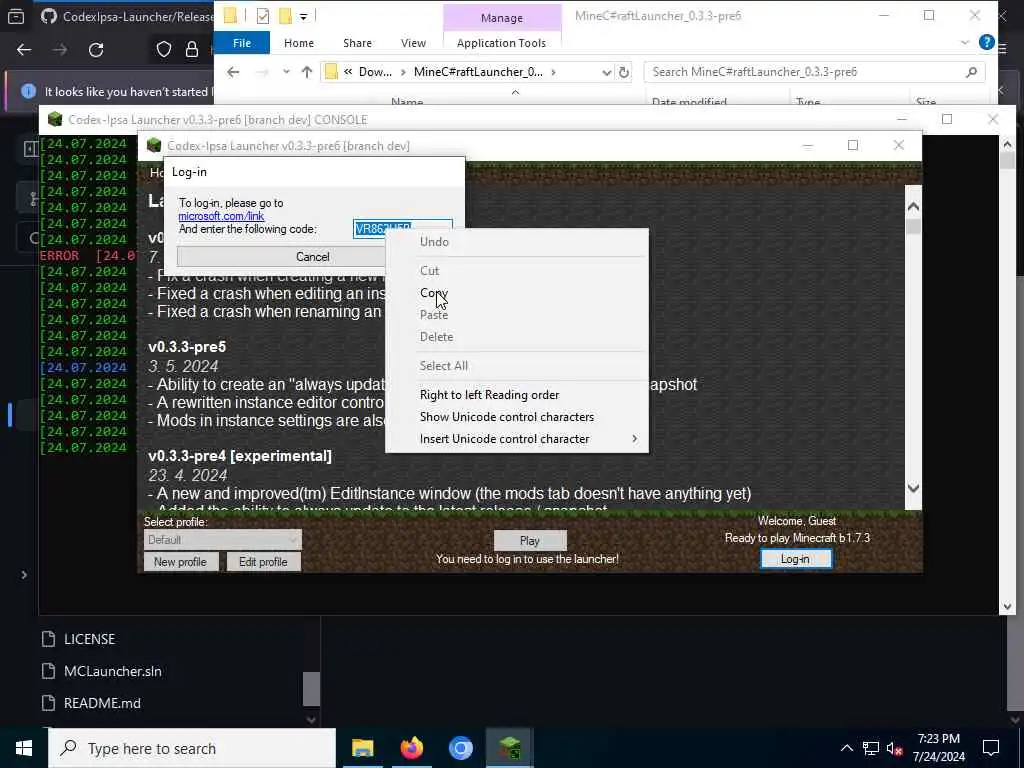1024x768 pixels.
Task: Click the Manage contextual tab in Explorer
Action: click(x=502, y=18)
